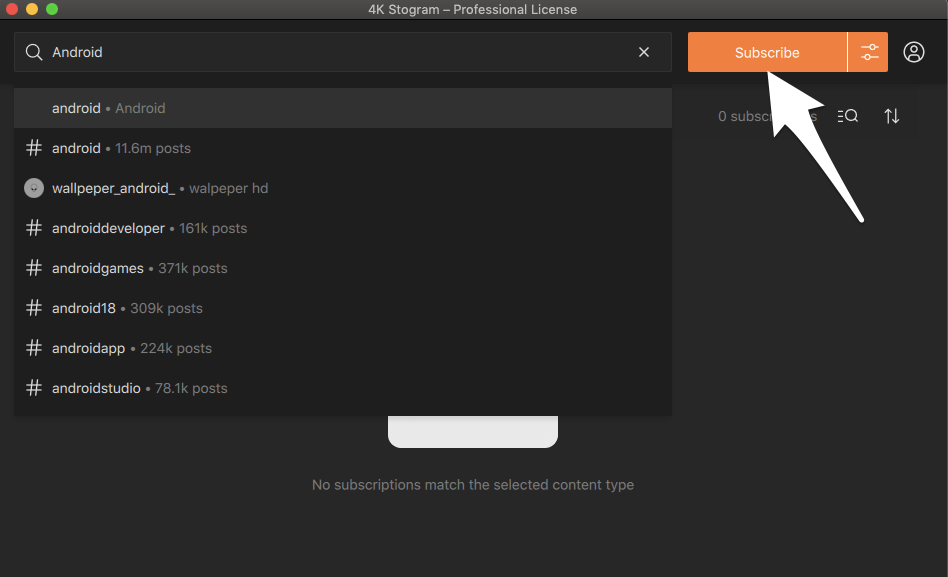Viewport: 948px width, 577px height.
Task: Click the magnifying glass search icon
Action: 34,52
